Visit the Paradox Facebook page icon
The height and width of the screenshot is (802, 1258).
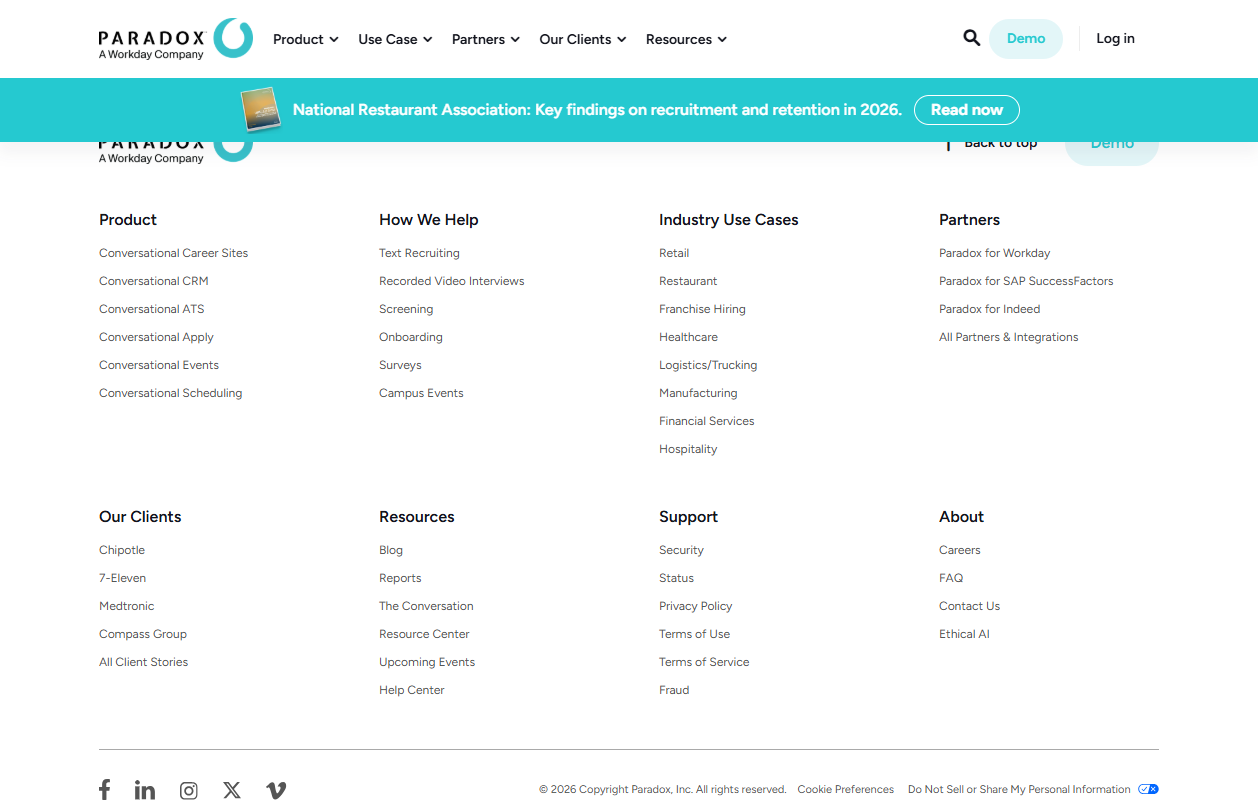[x=104, y=790]
